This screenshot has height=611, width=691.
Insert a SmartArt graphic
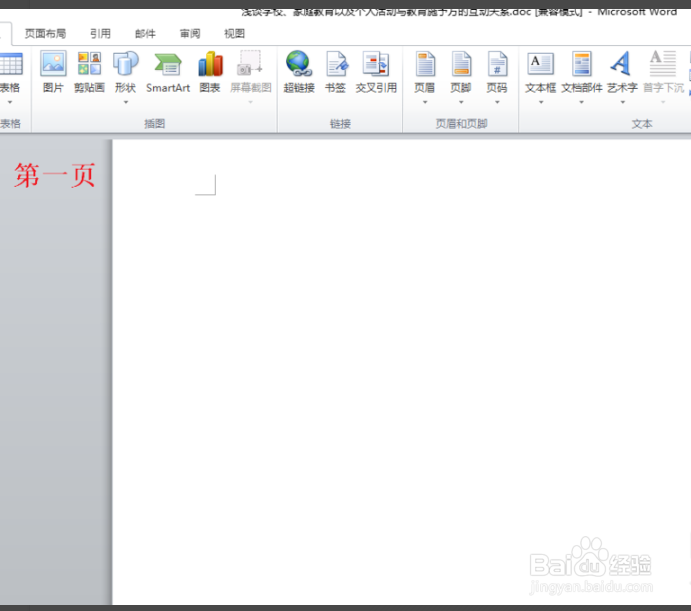click(x=168, y=65)
